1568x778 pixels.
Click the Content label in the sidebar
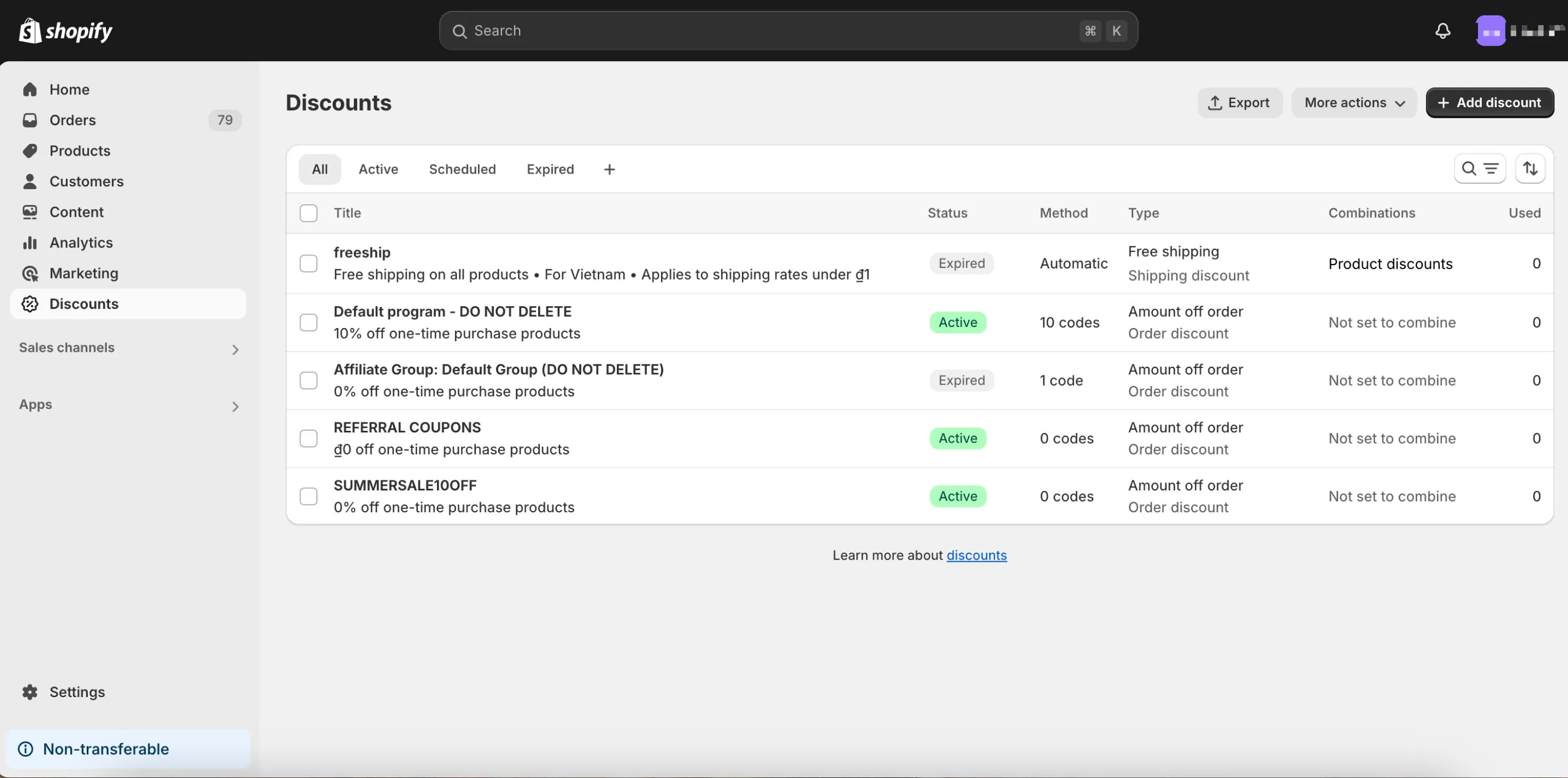(77, 212)
